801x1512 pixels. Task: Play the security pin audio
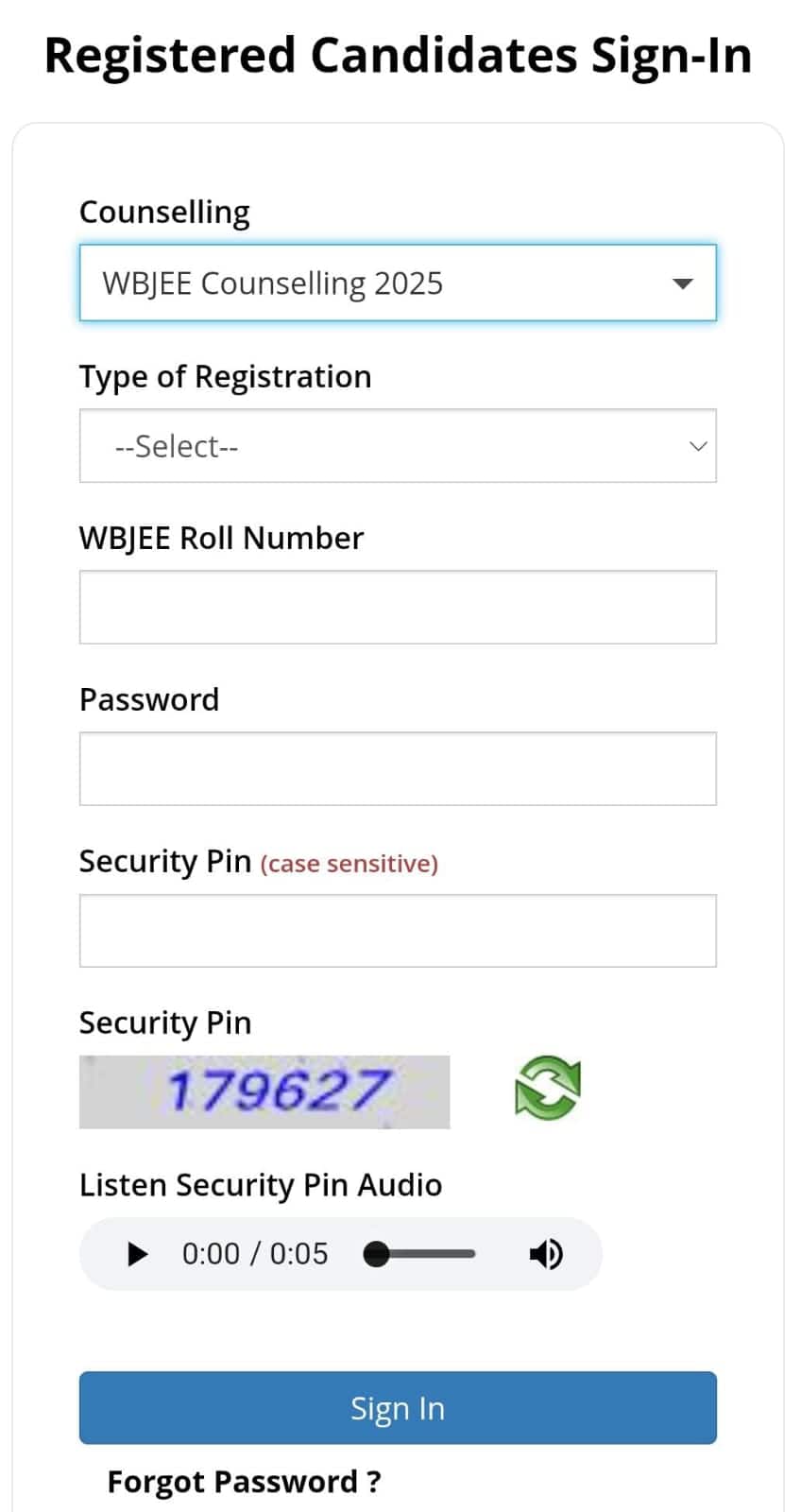click(138, 1254)
